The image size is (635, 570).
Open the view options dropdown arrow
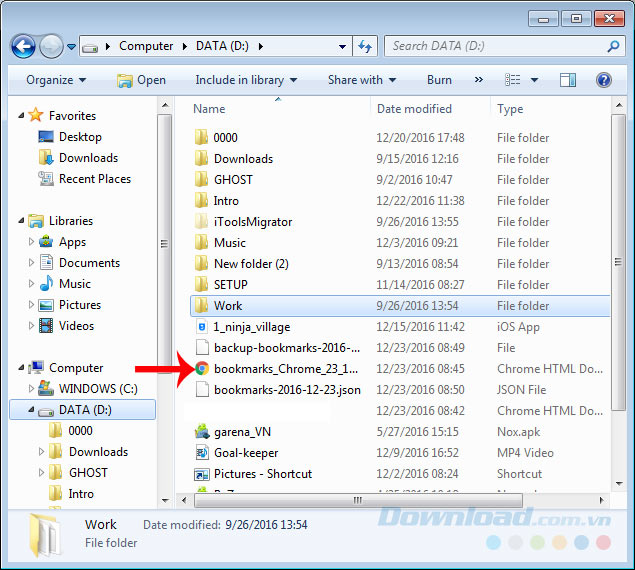[x=534, y=80]
